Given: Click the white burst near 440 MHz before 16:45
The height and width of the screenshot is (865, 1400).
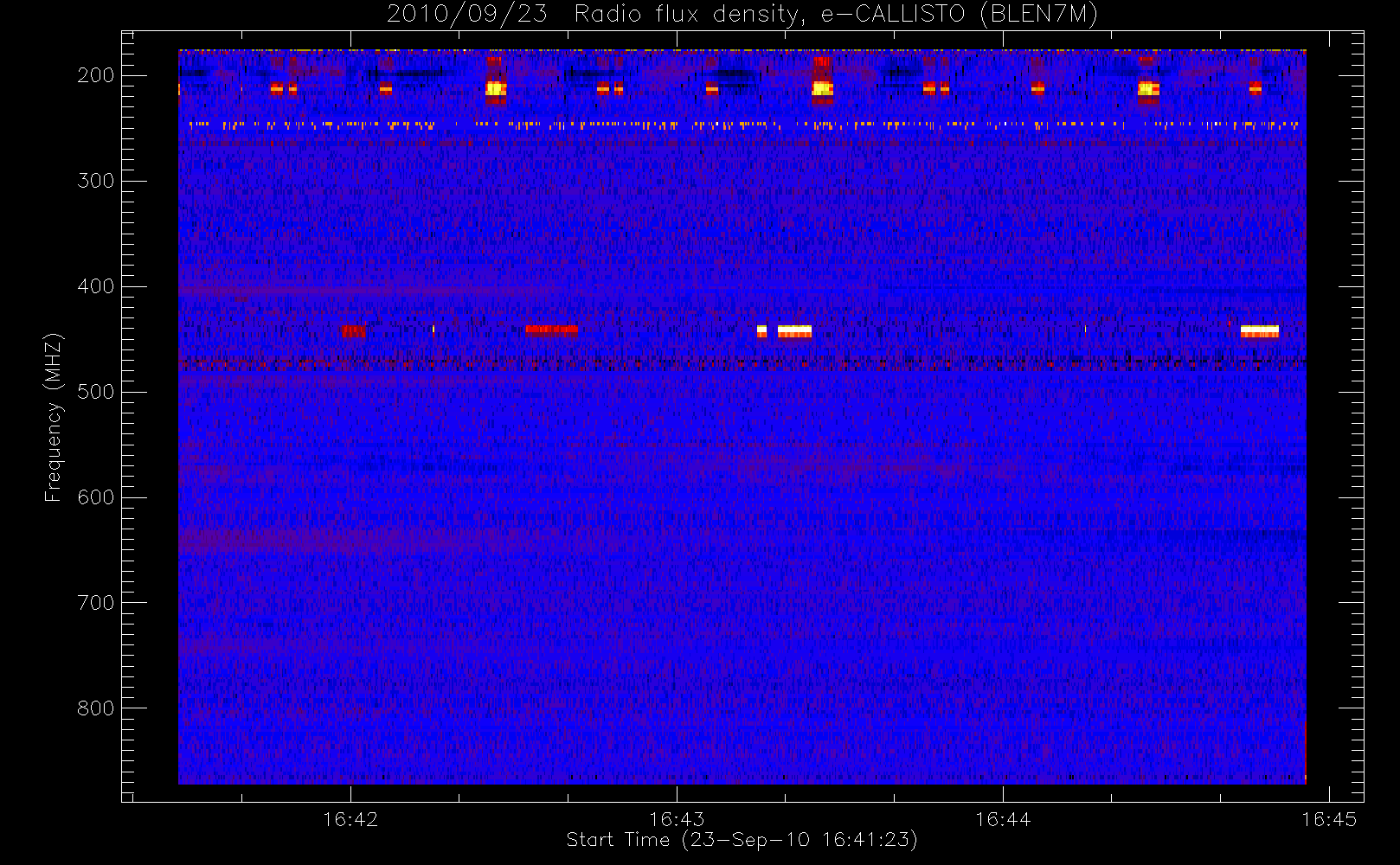Looking at the screenshot, I should coord(1259,331).
